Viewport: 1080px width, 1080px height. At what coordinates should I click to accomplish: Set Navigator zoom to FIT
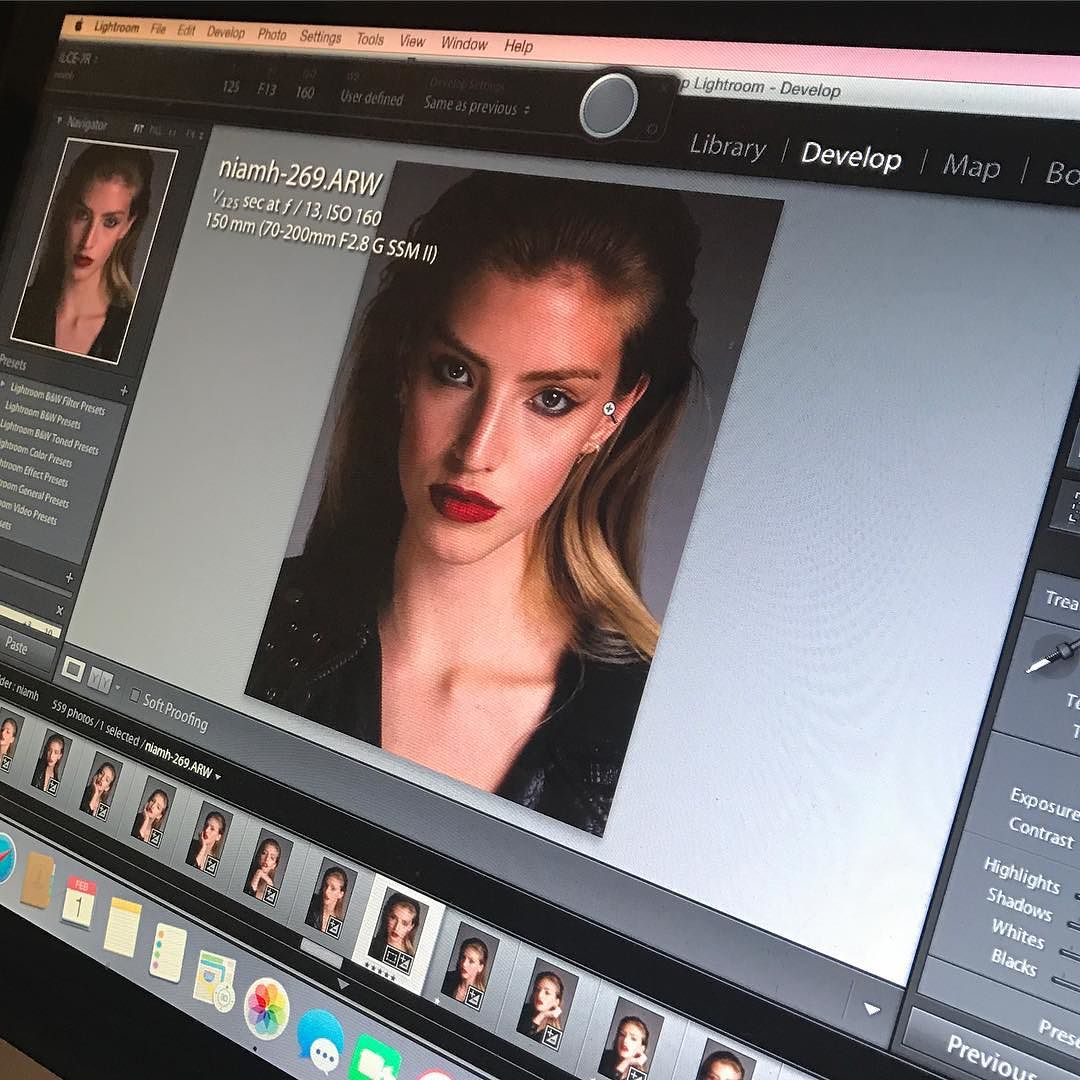(x=138, y=129)
